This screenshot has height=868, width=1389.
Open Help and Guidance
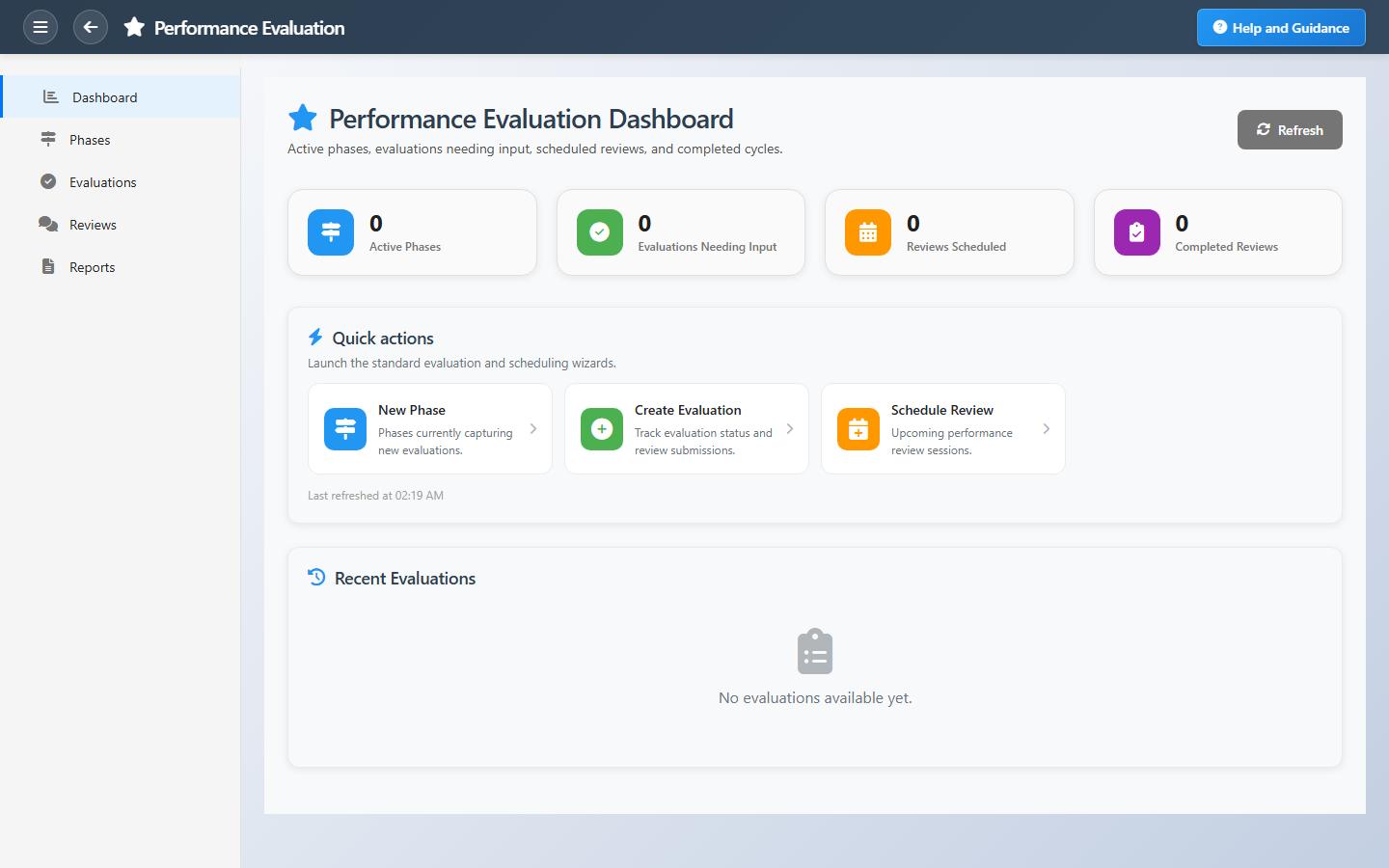click(1280, 28)
